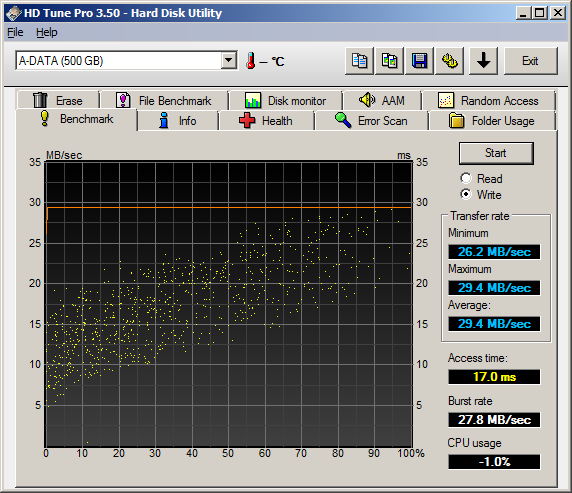
Task: Click the Start benchmark button
Action: [496, 153]
